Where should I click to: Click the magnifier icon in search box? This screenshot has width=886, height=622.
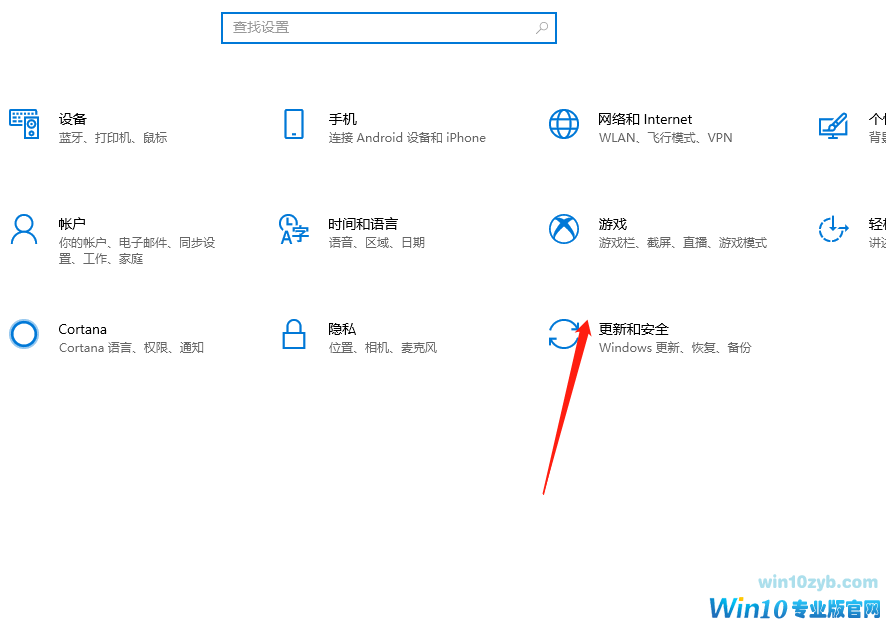[542, 28]
